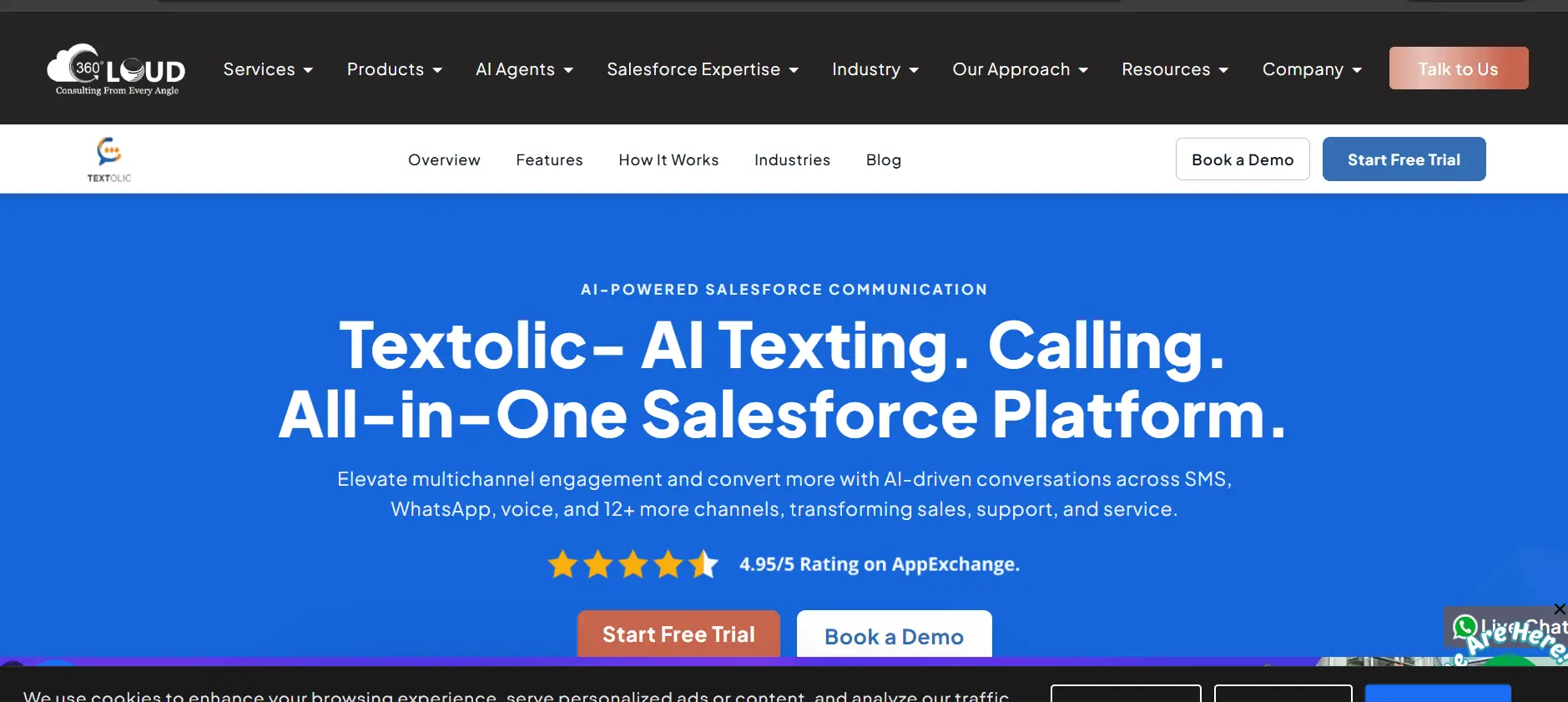
Task: Jump to the Industries nav link
Action: coord(792,159)
